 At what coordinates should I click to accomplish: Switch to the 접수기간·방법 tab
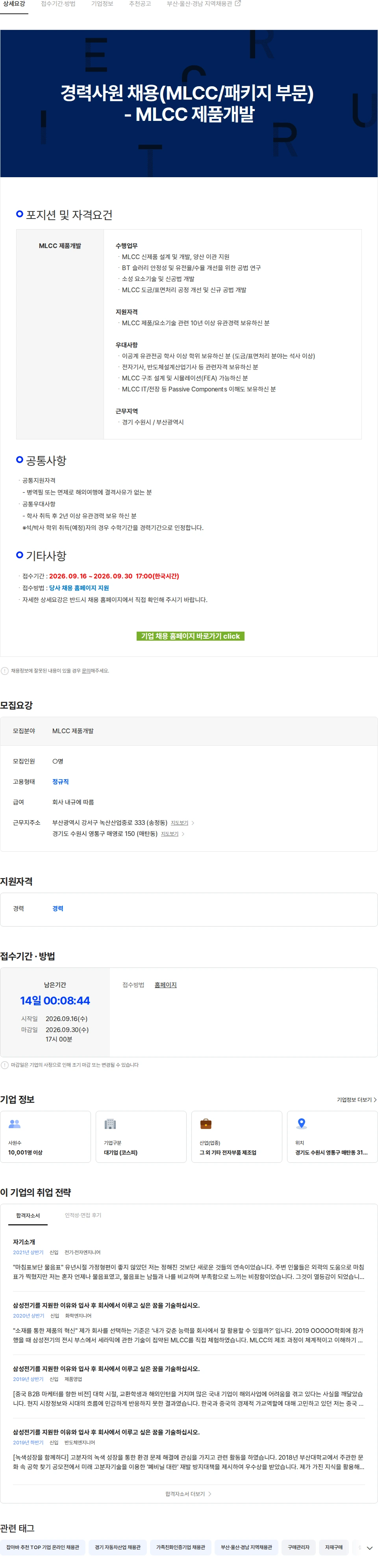tap(58, 4)
